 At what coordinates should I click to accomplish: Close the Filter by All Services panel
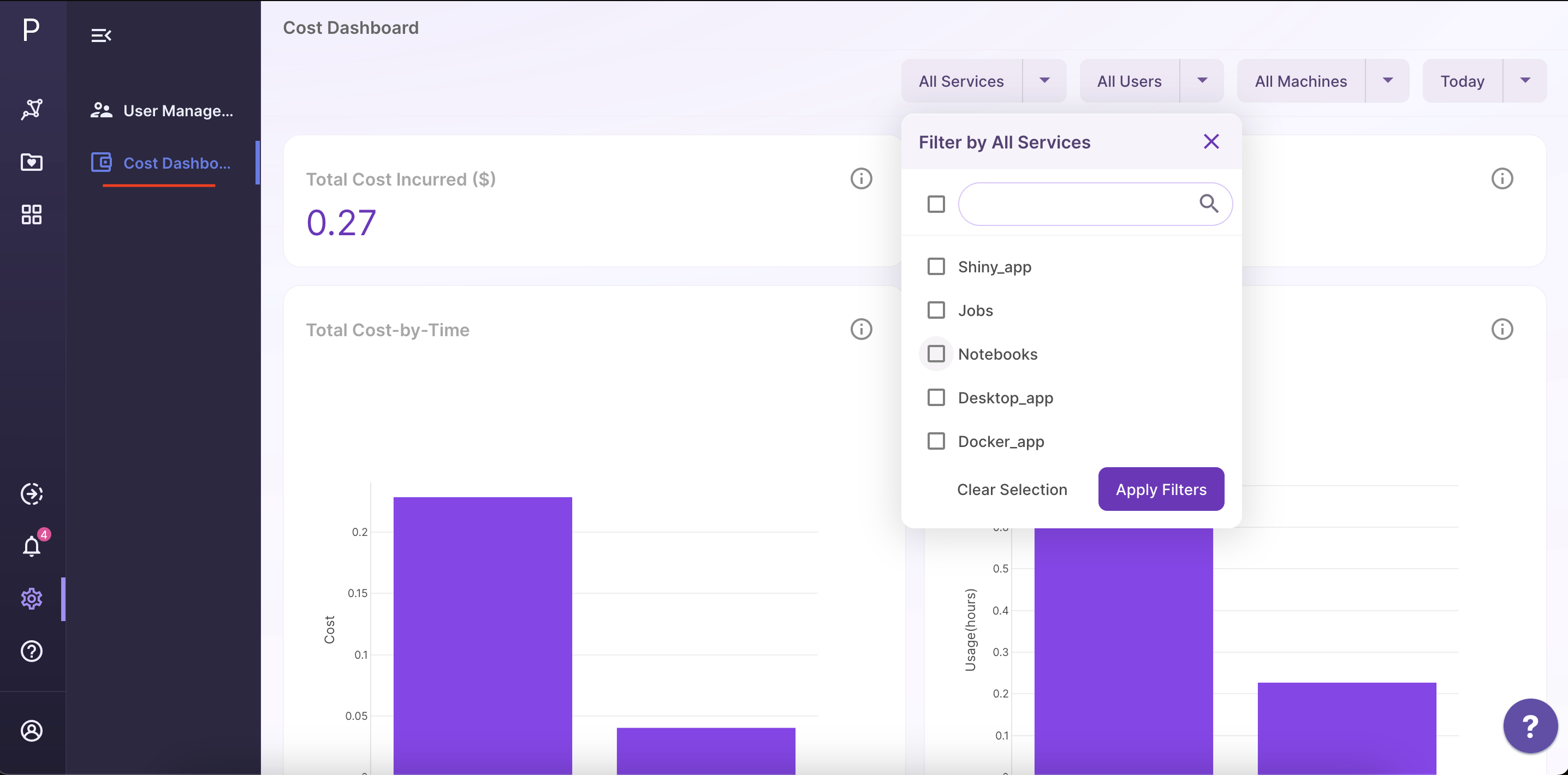point(1211,141)
